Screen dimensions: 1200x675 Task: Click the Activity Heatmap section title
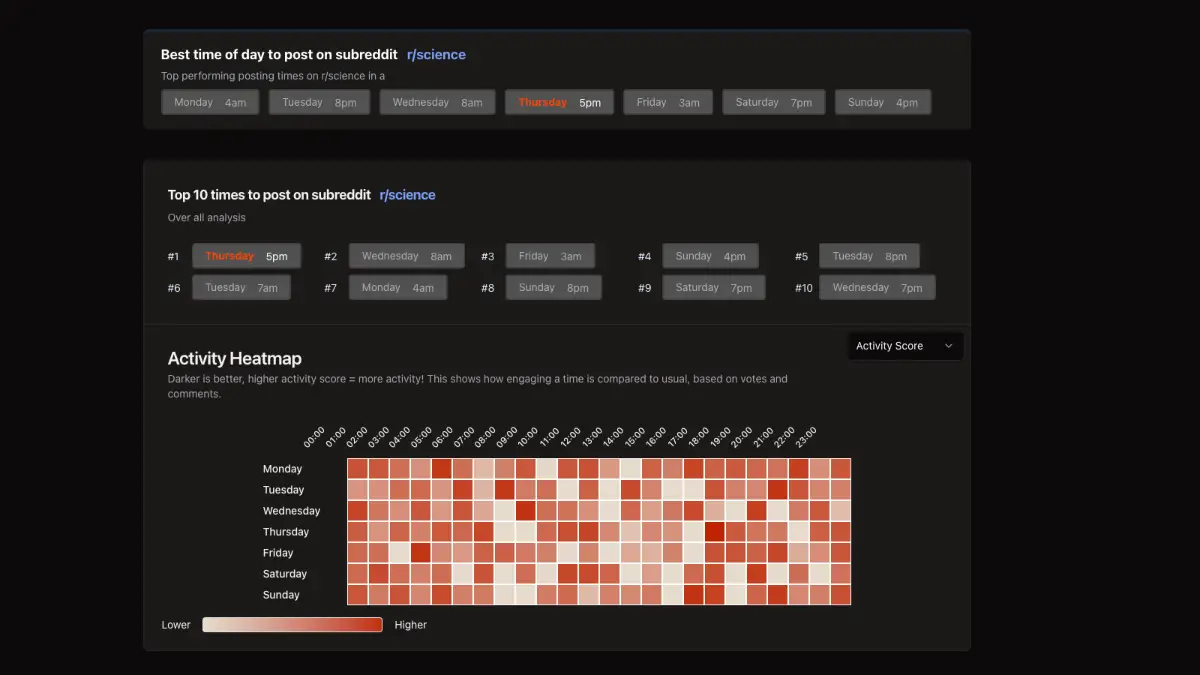234,359
